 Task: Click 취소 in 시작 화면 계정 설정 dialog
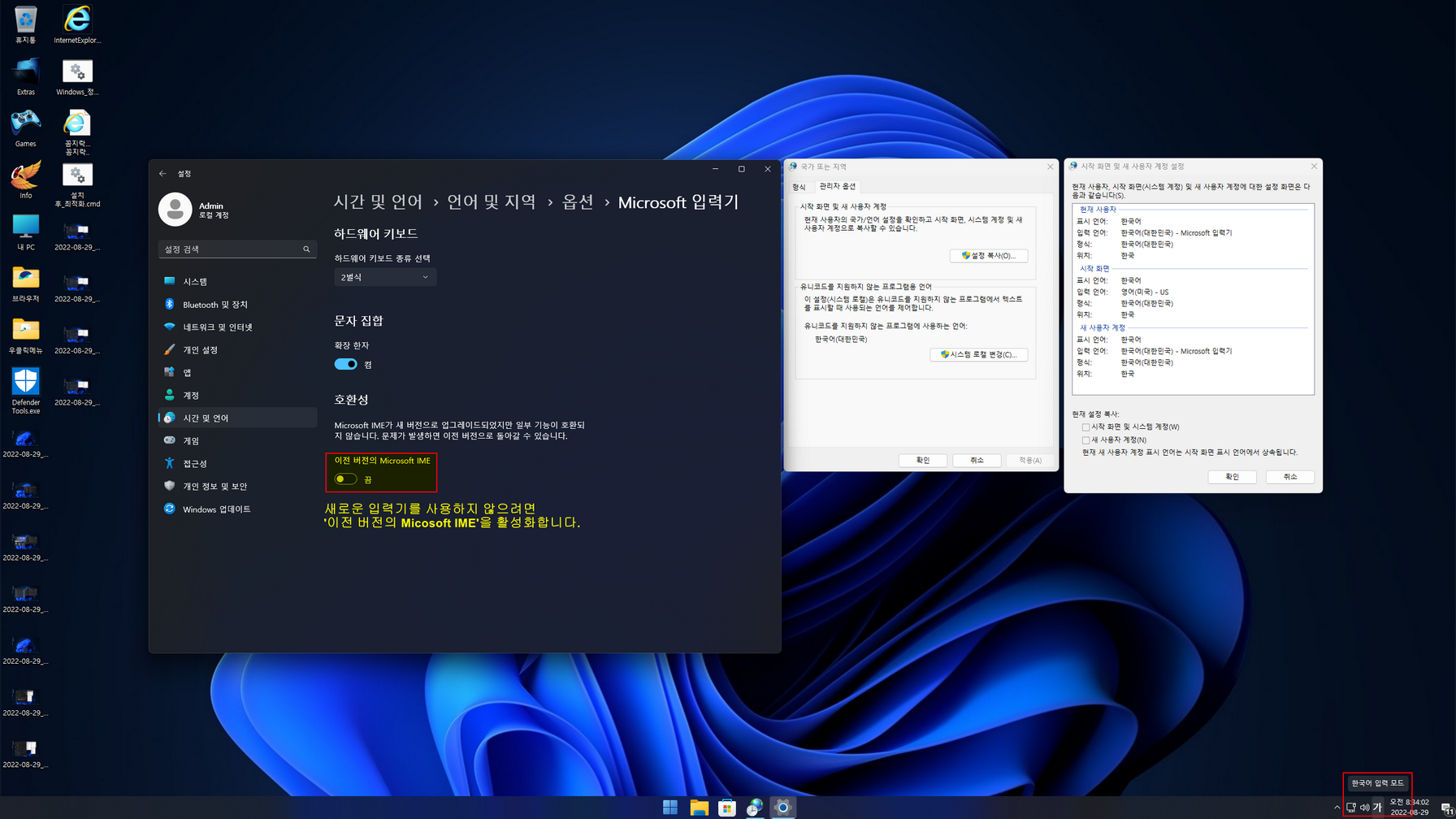(1290, 477)
